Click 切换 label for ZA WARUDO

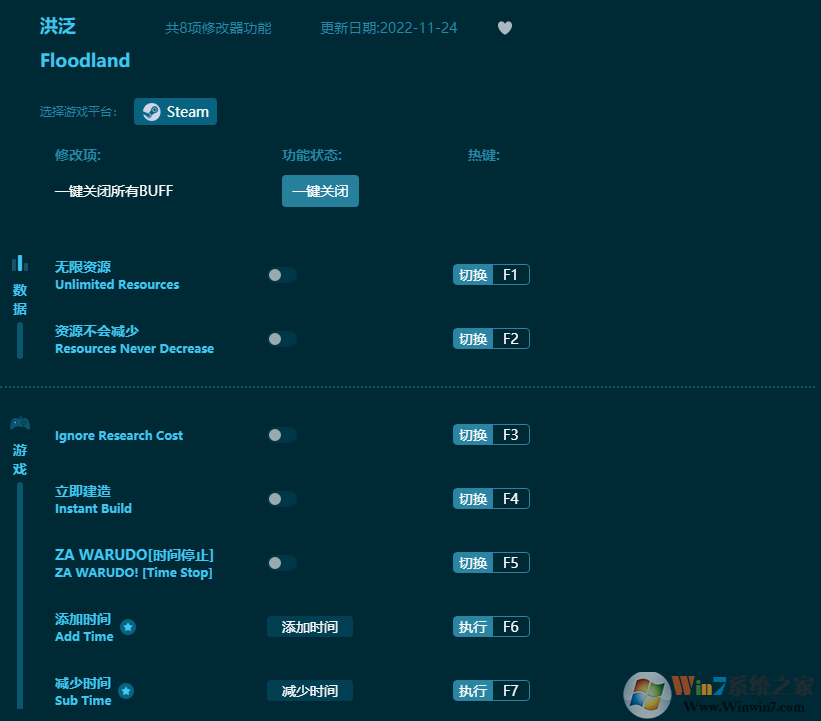(x=473, y=563)
